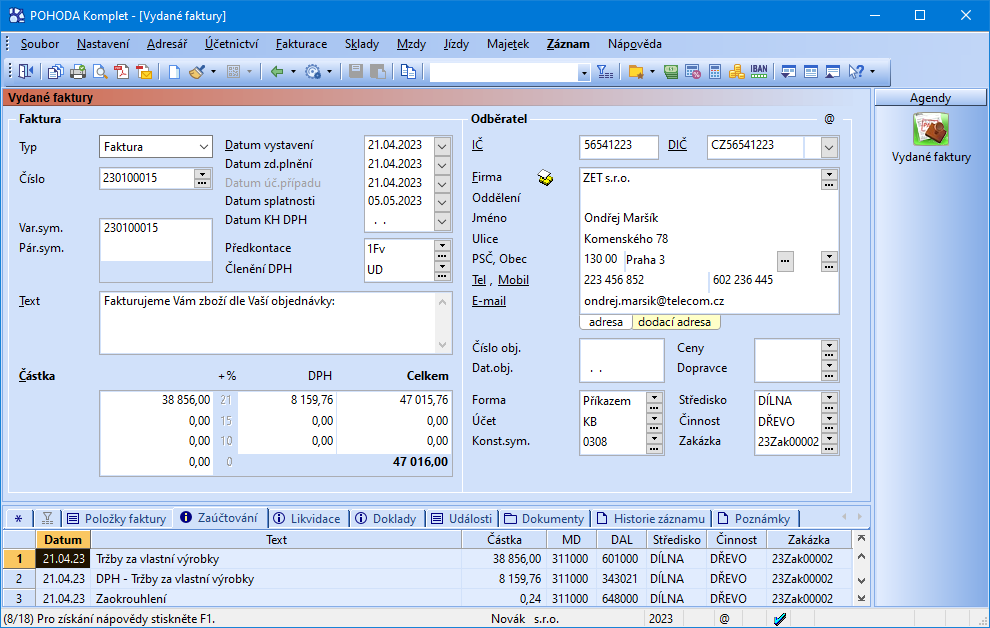The width and height of the screenshot is (990, 628).
Task: Click the green back arrow icon
Action: click(277, 72)
